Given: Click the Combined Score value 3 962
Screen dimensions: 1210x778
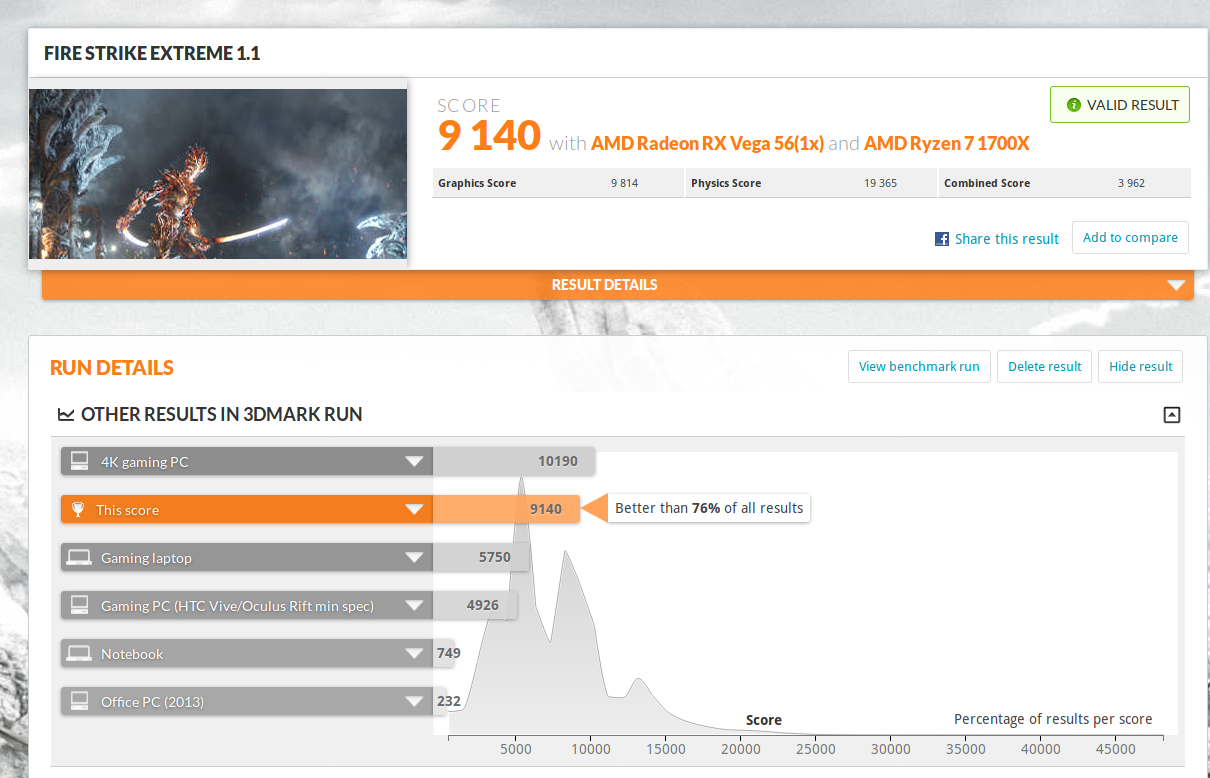Looking at the screenshot, I should tap(1131, 183).
